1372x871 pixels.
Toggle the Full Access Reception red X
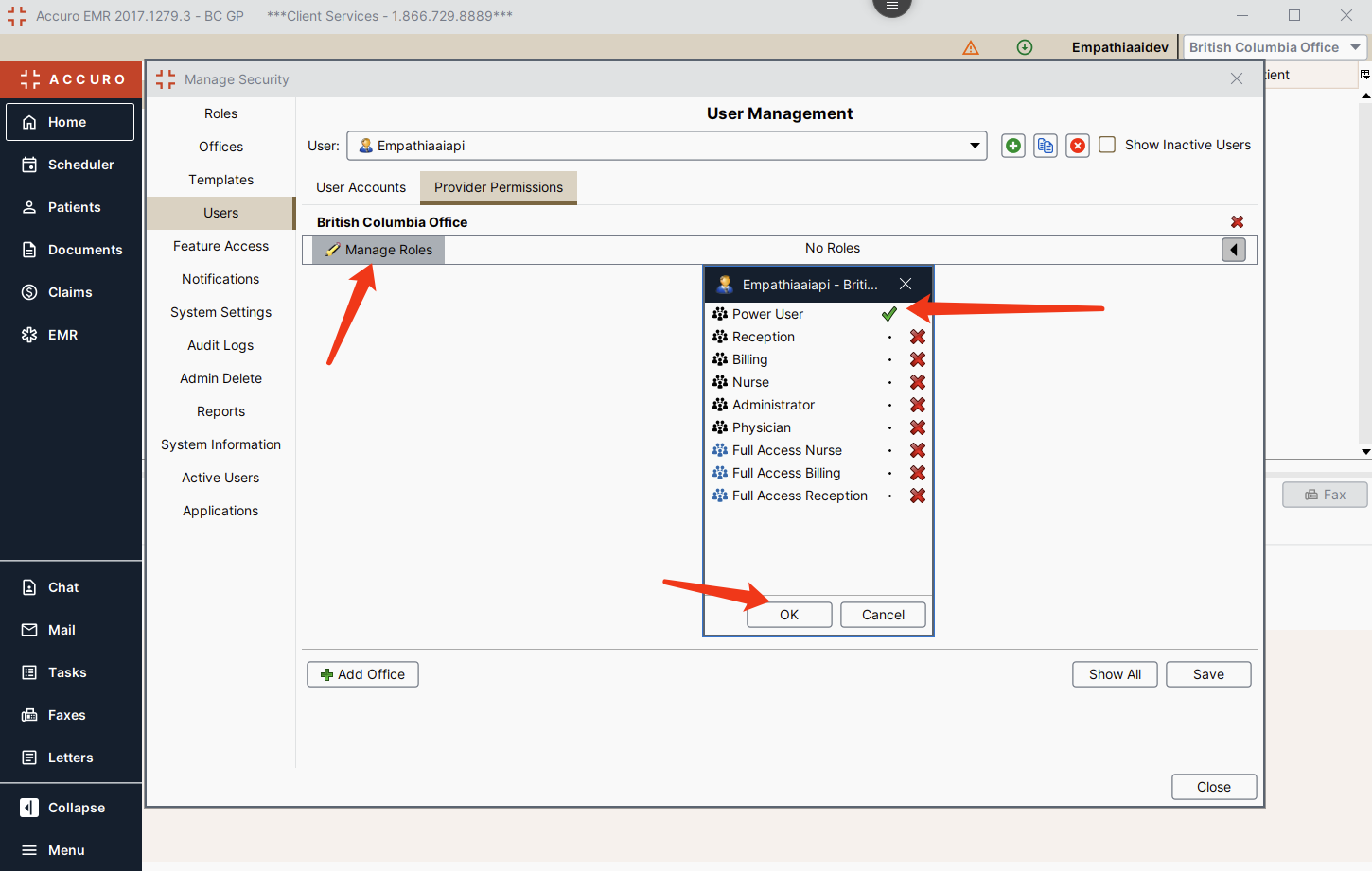[x=918, y=496]
